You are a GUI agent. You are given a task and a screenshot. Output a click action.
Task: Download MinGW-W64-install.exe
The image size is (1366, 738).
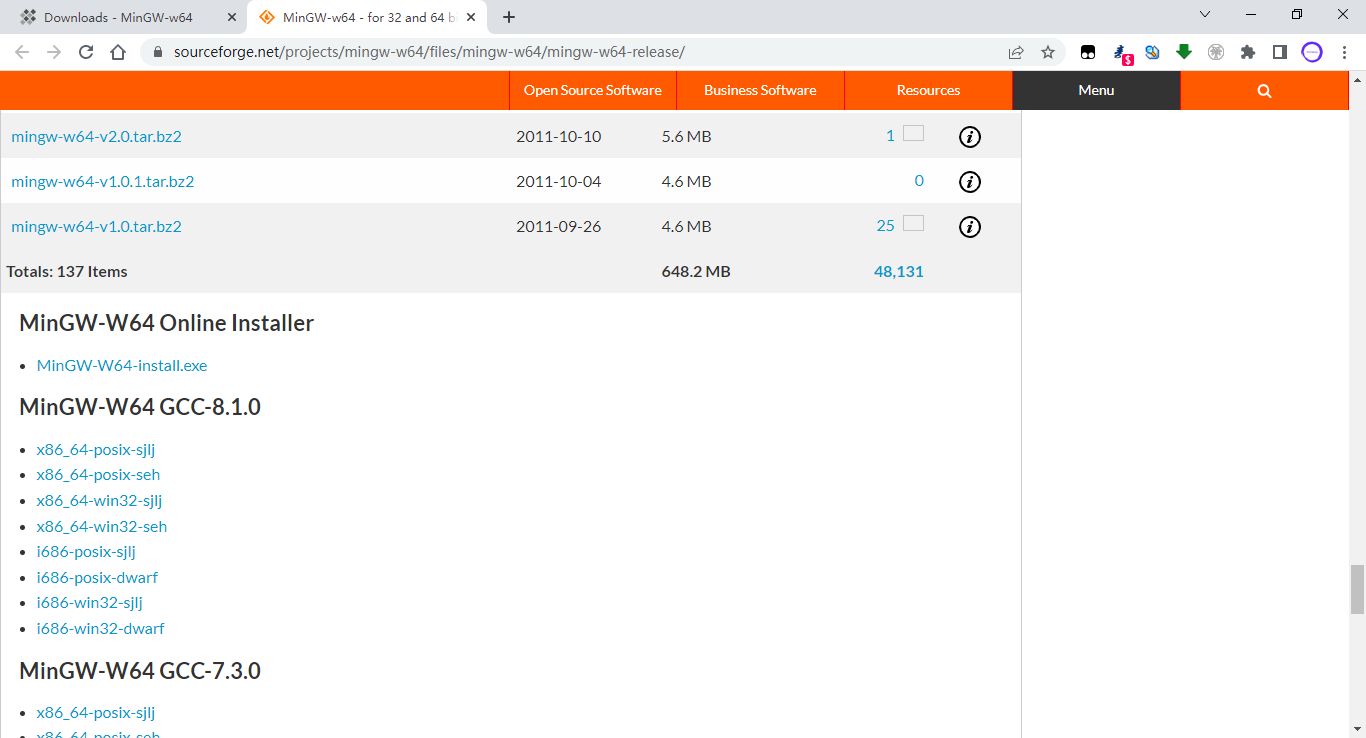click(122, 365)
